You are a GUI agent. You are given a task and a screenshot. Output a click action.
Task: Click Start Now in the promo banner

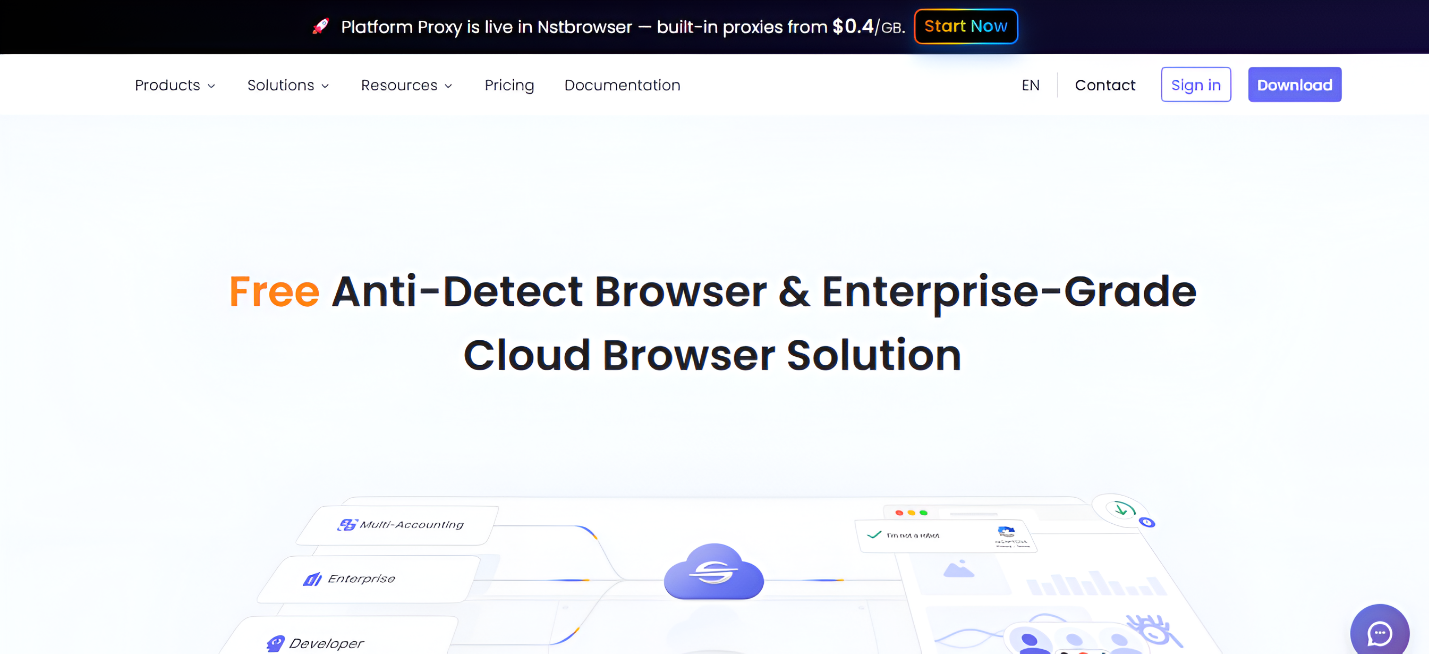(x=966, y=27)
